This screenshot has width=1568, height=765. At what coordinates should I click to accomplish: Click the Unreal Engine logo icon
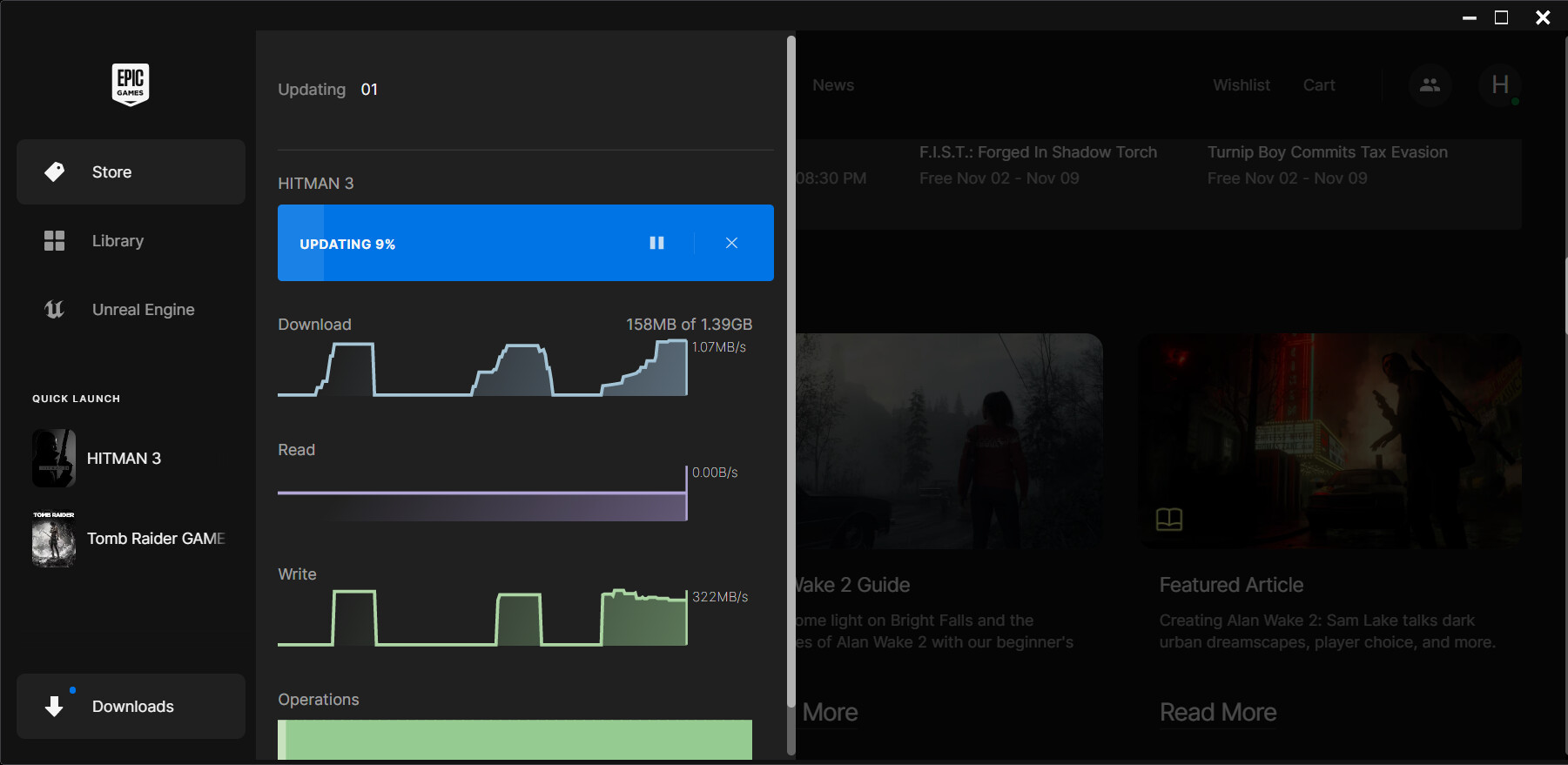coord(55,310)
